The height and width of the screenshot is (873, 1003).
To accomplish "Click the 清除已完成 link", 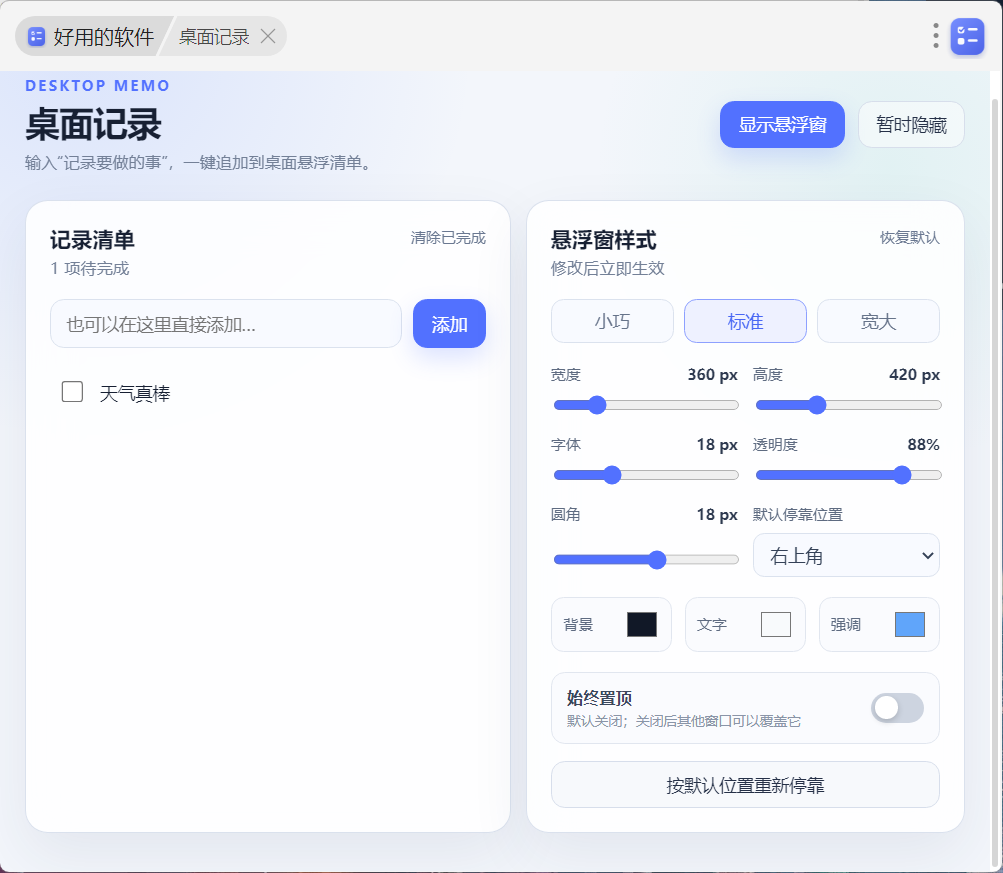I will 448,238.
